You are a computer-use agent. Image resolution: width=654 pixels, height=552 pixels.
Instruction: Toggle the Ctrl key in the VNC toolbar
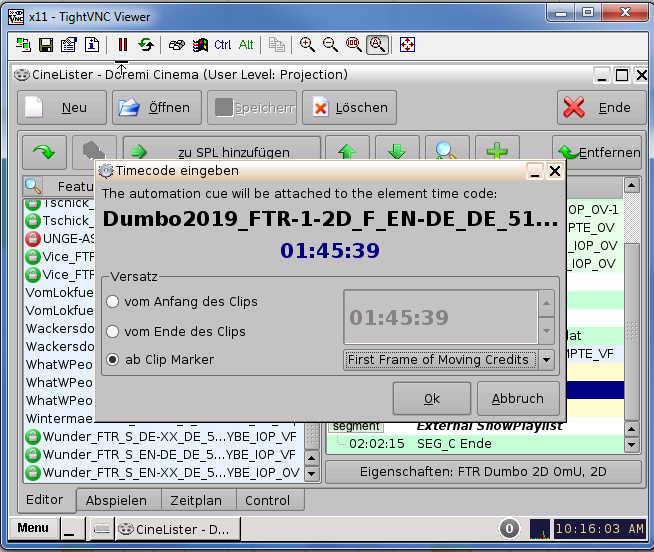pos(223,44)
